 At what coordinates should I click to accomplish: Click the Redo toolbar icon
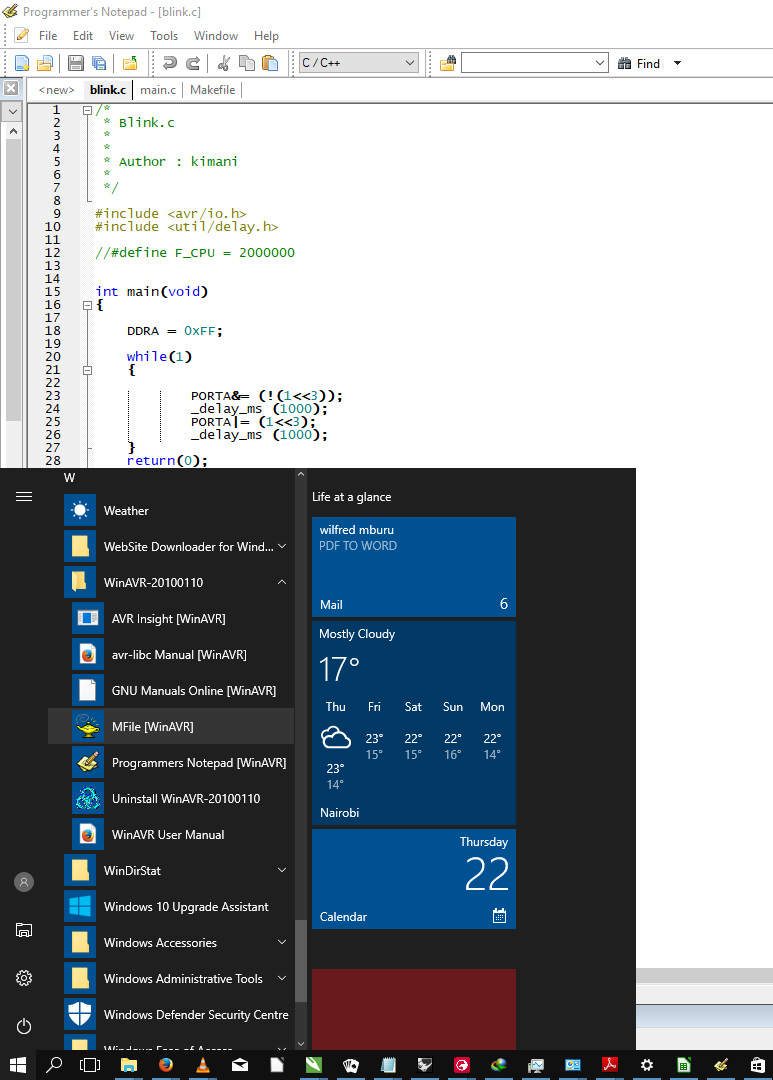click(x=194, y=63)
